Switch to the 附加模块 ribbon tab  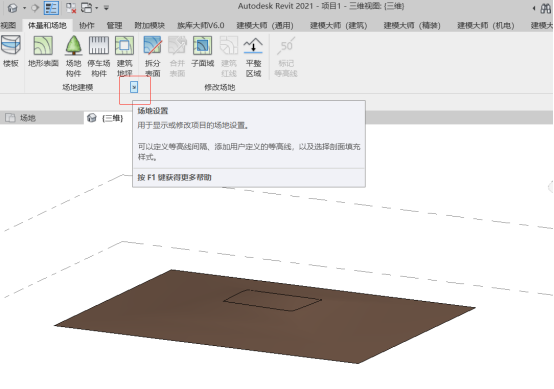[x=149, y=25]
